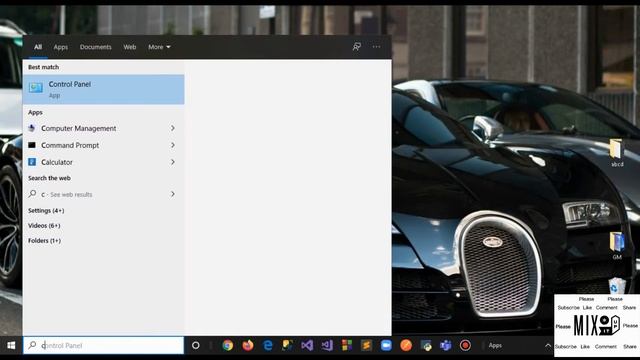640x360 pixels.
Task: Click the red record button on the taskbar
Action: (465, 345)
